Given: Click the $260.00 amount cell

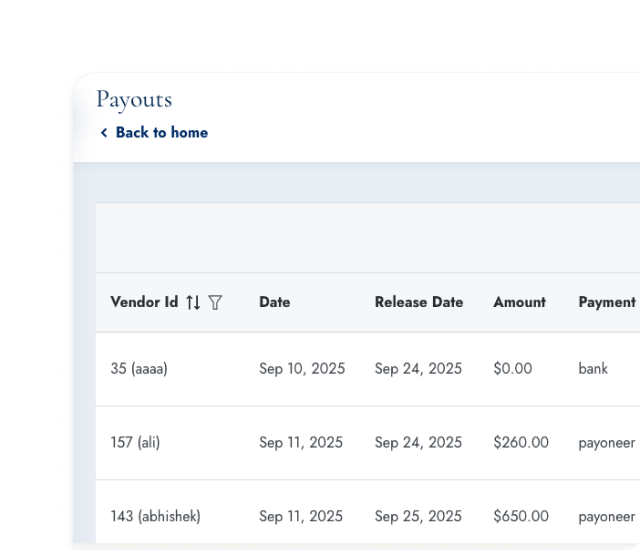Looking at the screenshot, I should click(x=521, y=442).
